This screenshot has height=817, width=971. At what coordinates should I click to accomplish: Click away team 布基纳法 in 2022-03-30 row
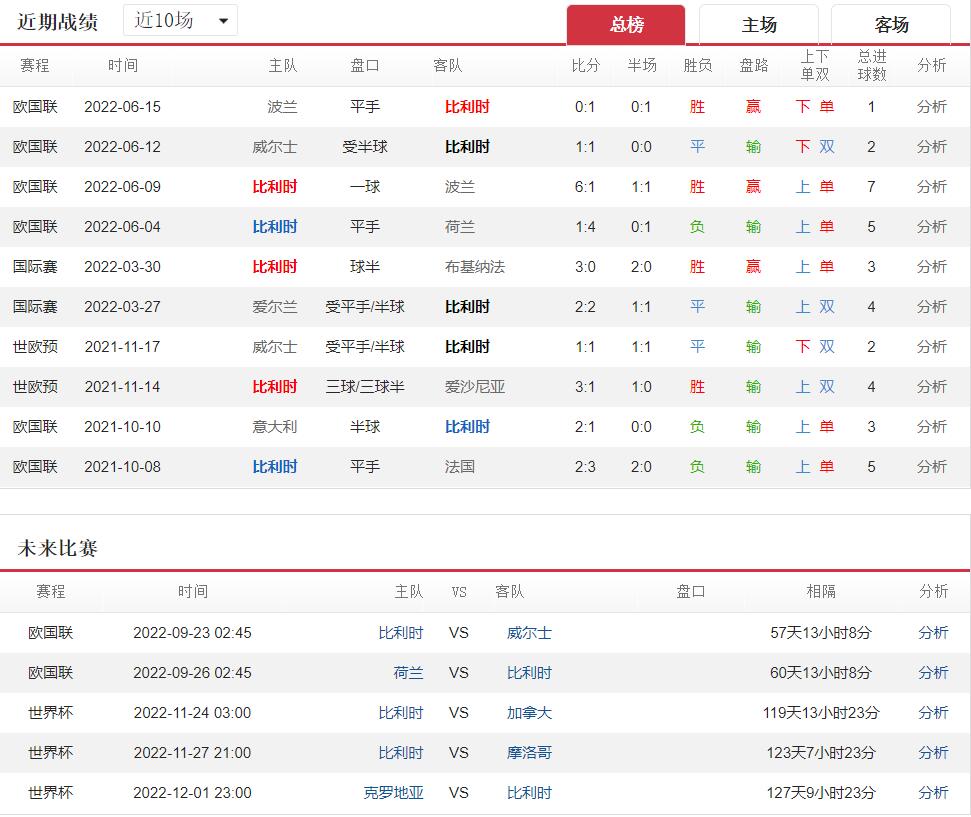(x=475, y=266)
